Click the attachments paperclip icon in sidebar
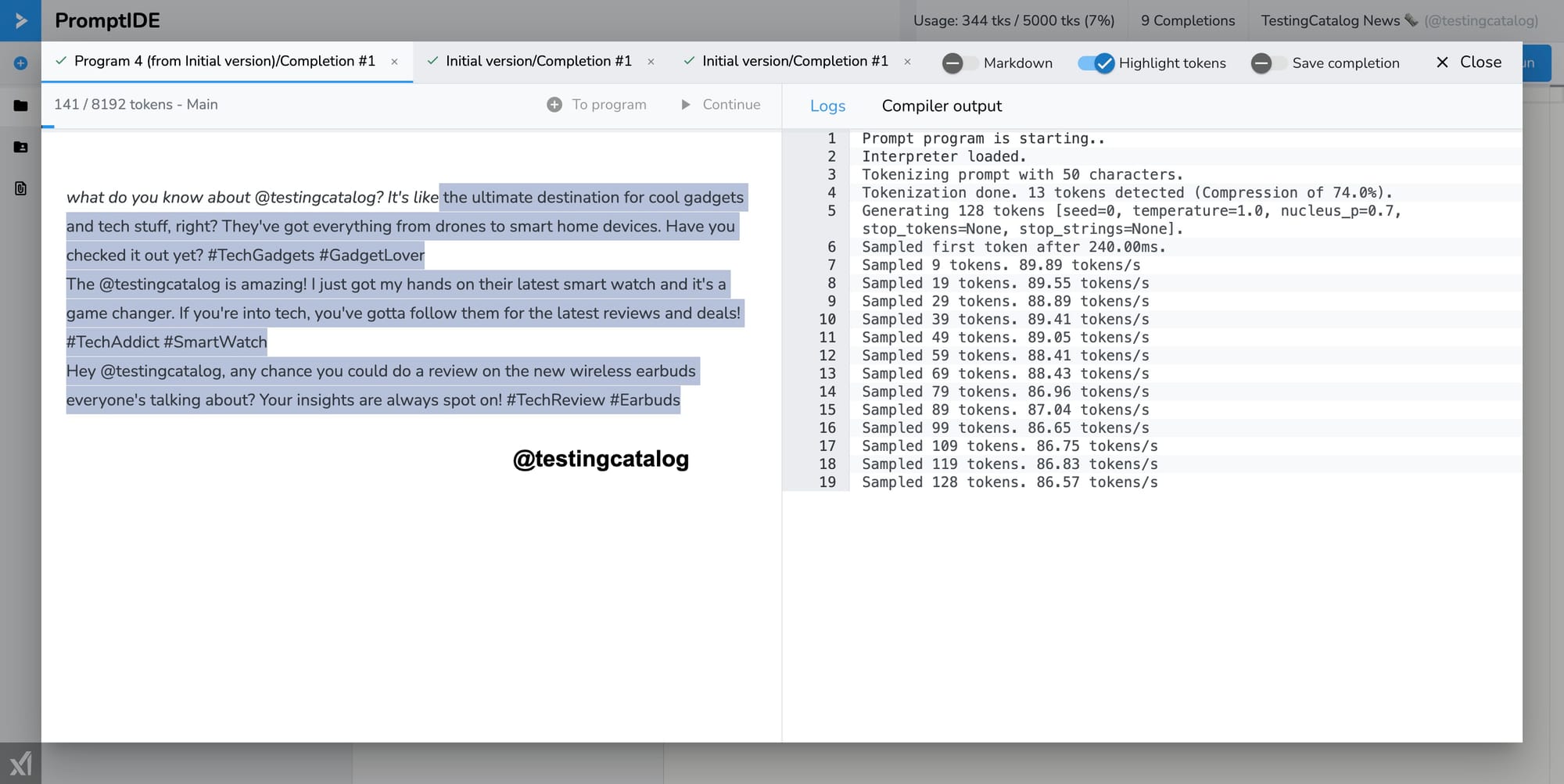1564x784 pixels. click(x=20, y=188)
